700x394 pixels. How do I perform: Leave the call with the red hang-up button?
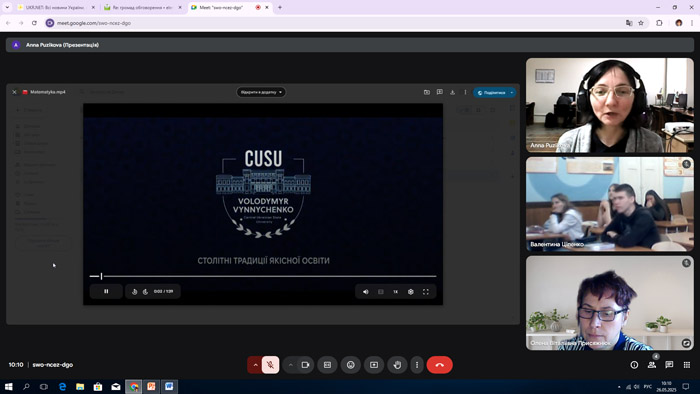tap(439, 365)
